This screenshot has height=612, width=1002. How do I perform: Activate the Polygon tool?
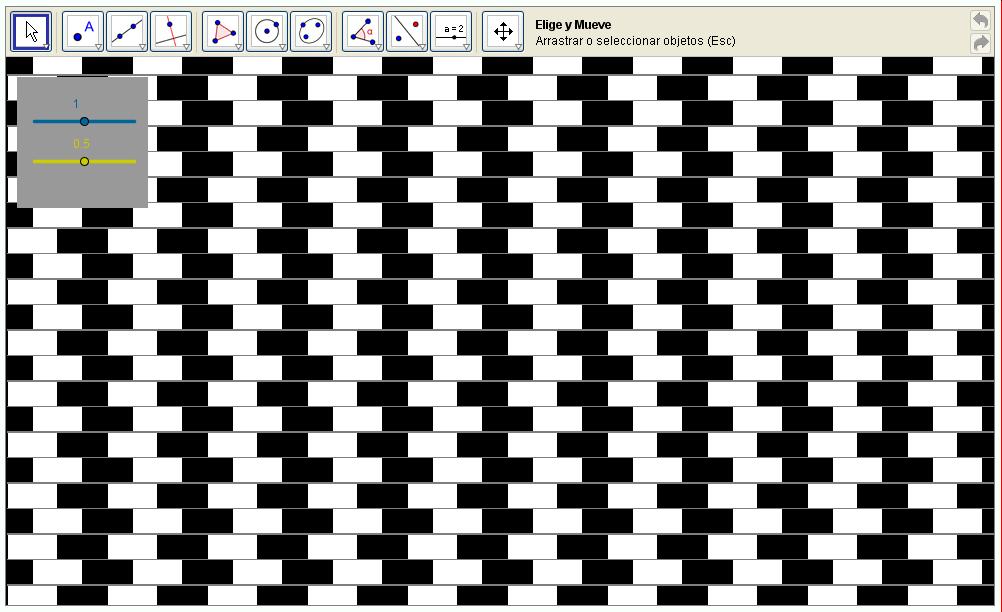tap(223, 31)
